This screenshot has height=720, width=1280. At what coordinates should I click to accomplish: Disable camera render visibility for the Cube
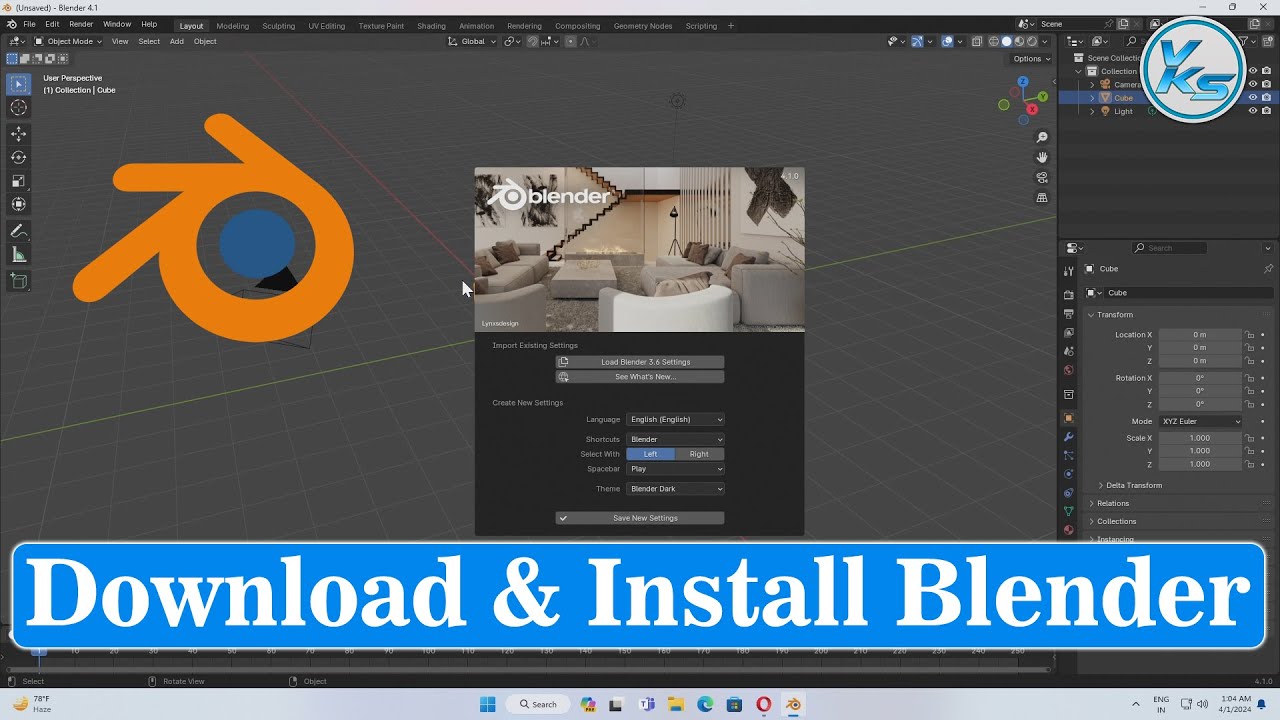click(1266, 97)
